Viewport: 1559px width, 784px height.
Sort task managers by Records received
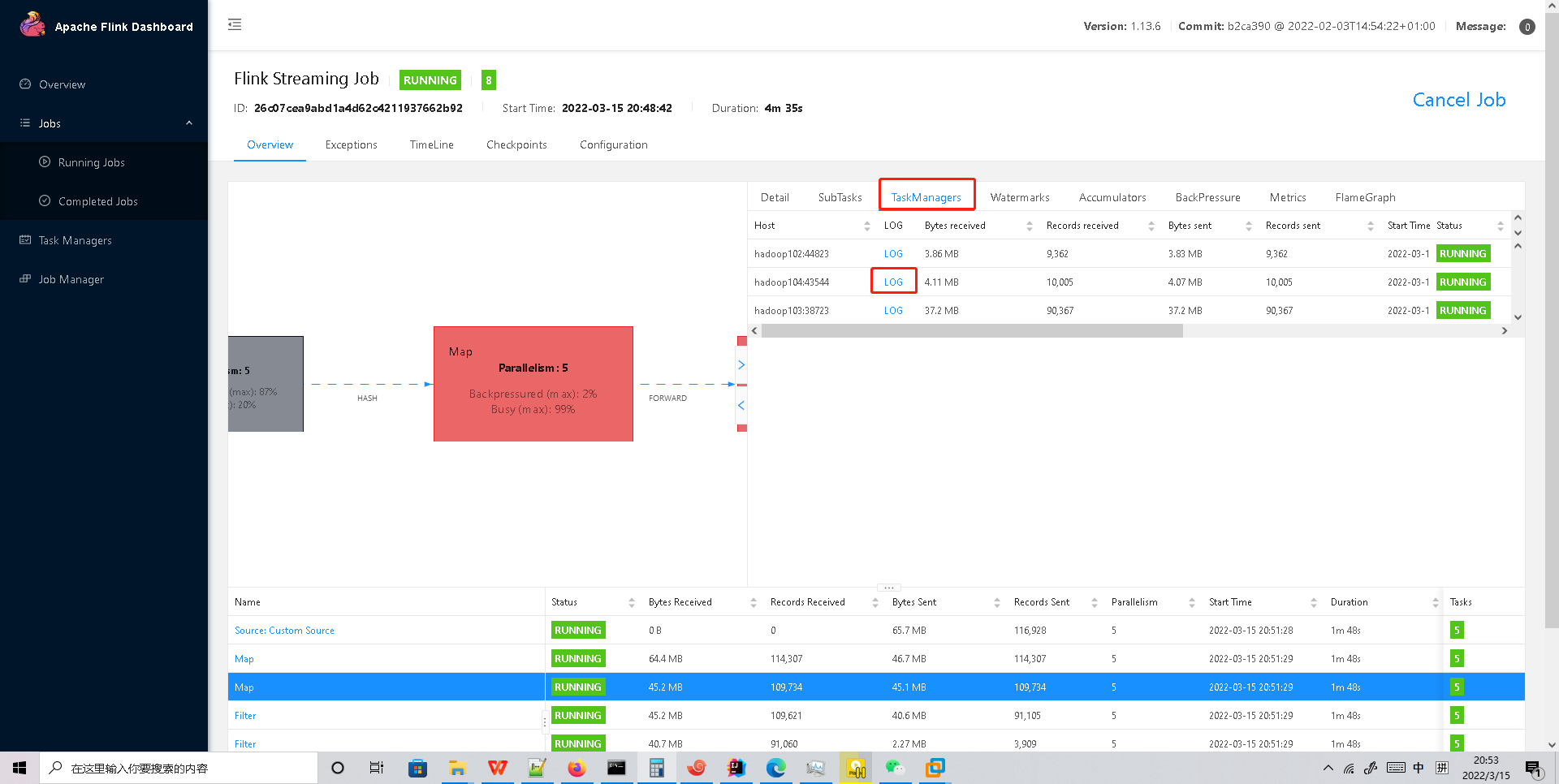coord(1151,226)
